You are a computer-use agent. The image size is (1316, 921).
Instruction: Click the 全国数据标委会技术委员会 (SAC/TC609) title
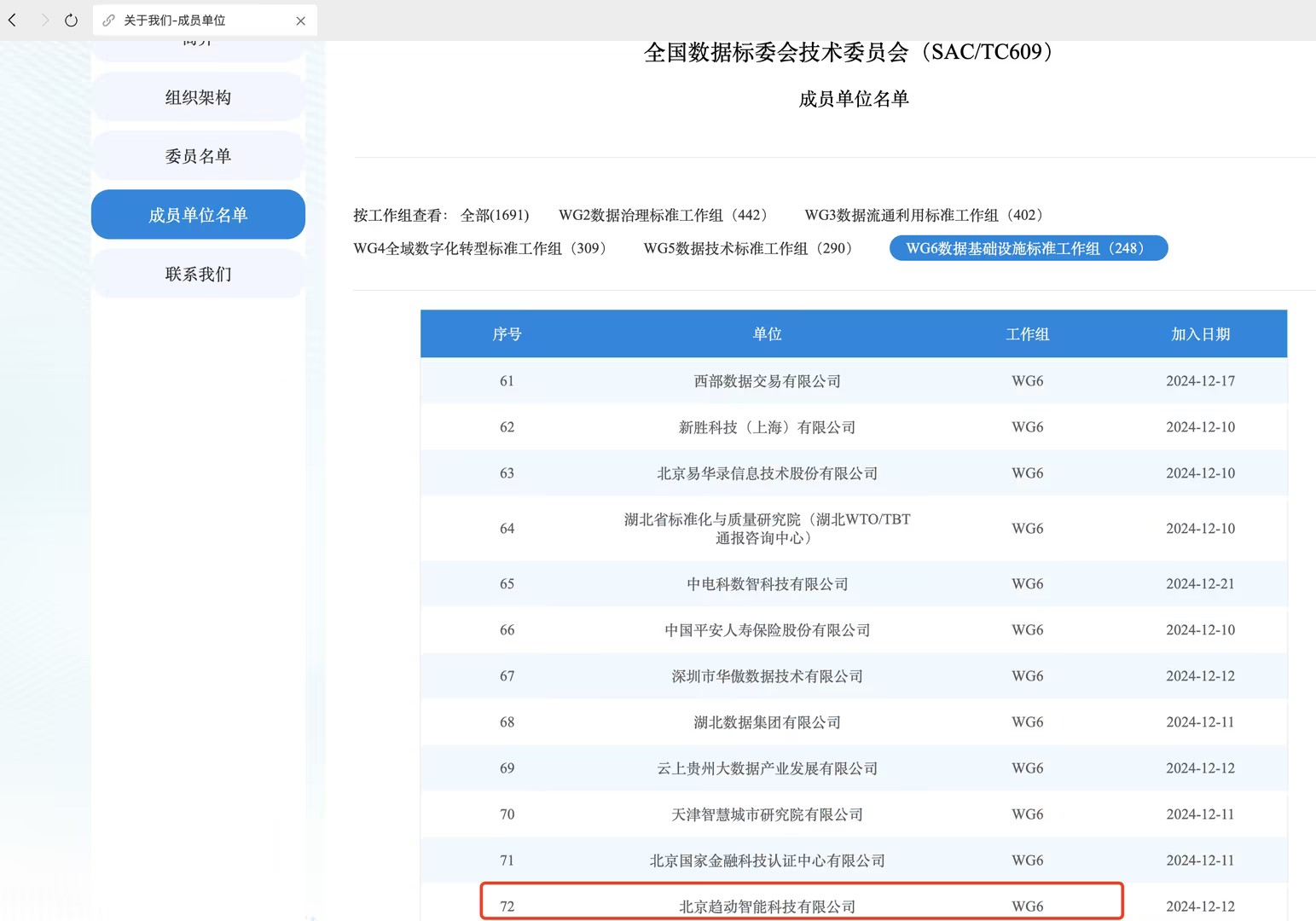tap(853, 52)
